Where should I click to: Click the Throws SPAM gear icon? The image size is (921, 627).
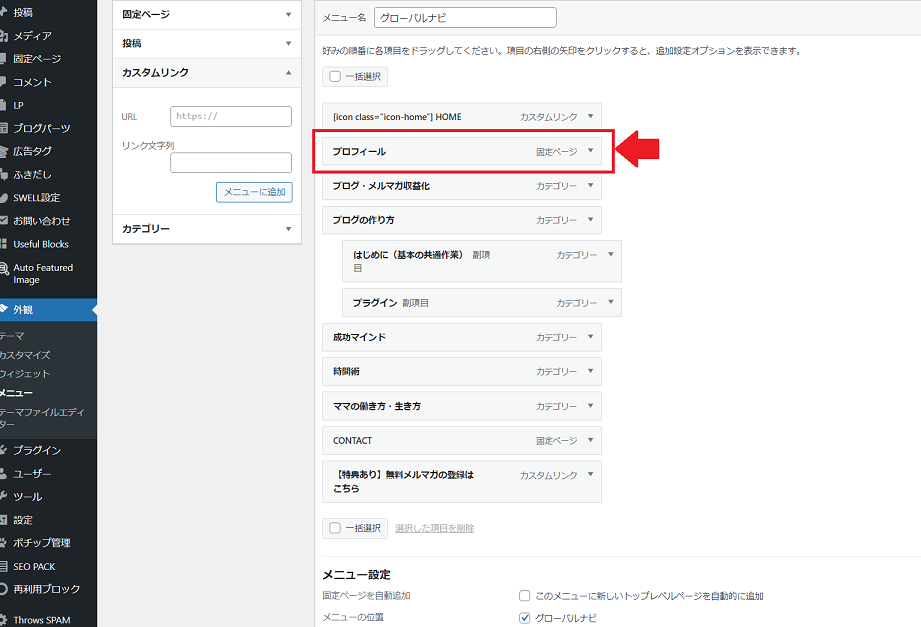[x=4, y=620]
